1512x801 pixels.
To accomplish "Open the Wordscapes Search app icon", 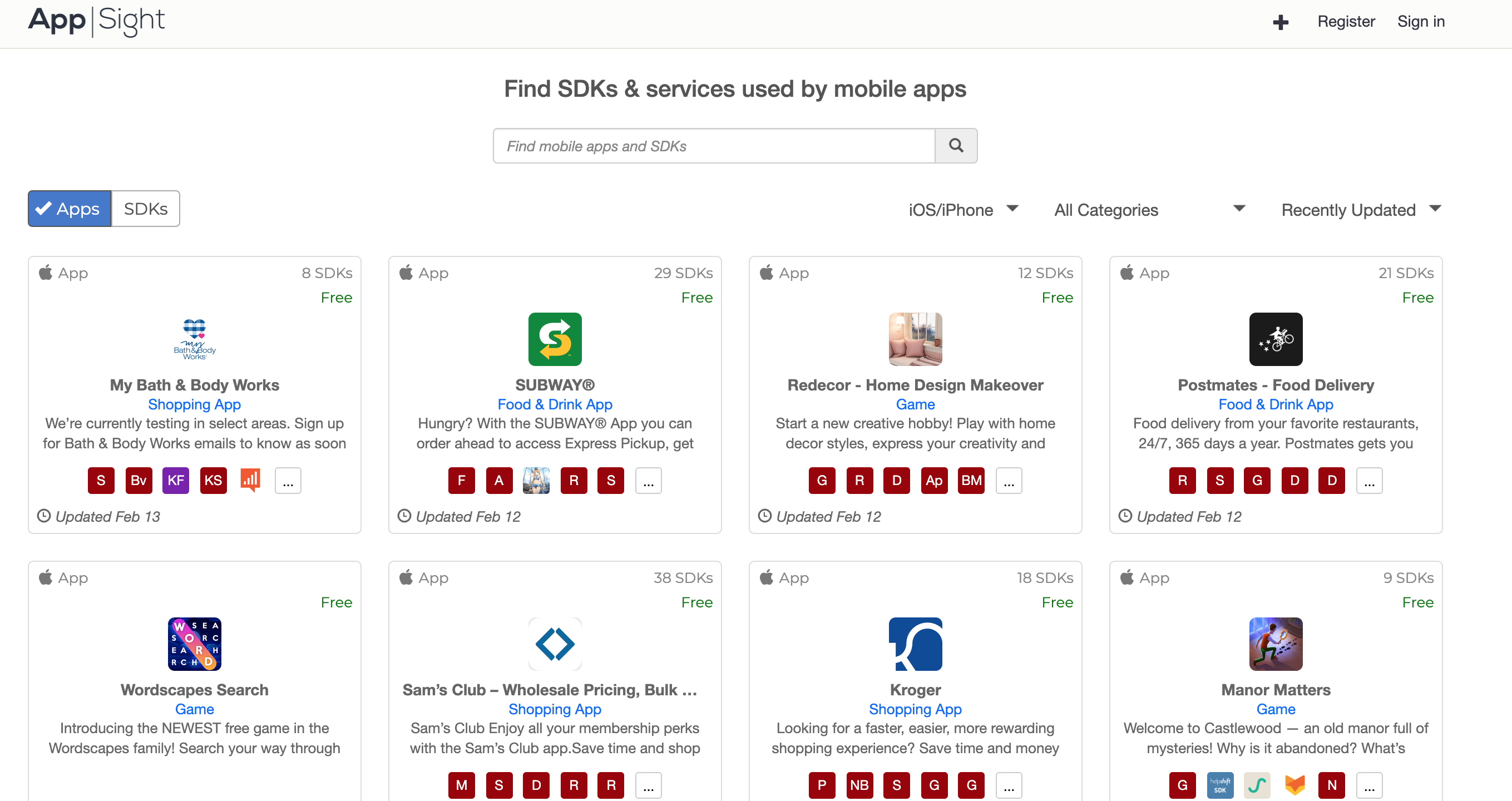I will (x=194, y=644).
